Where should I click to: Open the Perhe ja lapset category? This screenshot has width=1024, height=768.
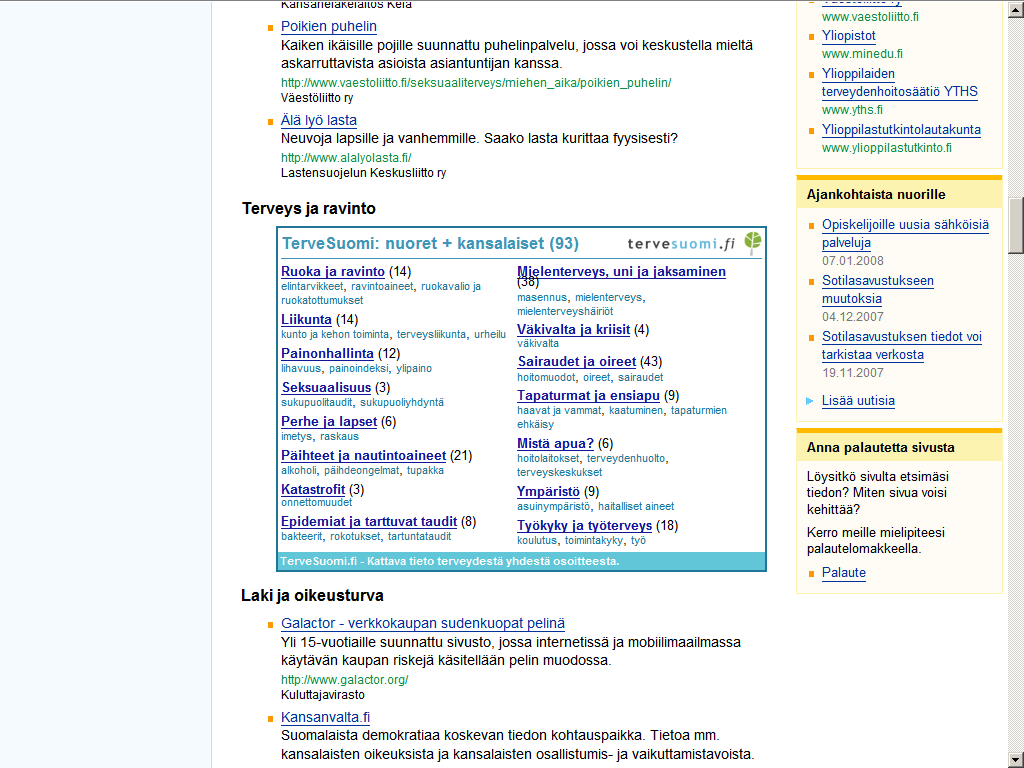[329, 422]
